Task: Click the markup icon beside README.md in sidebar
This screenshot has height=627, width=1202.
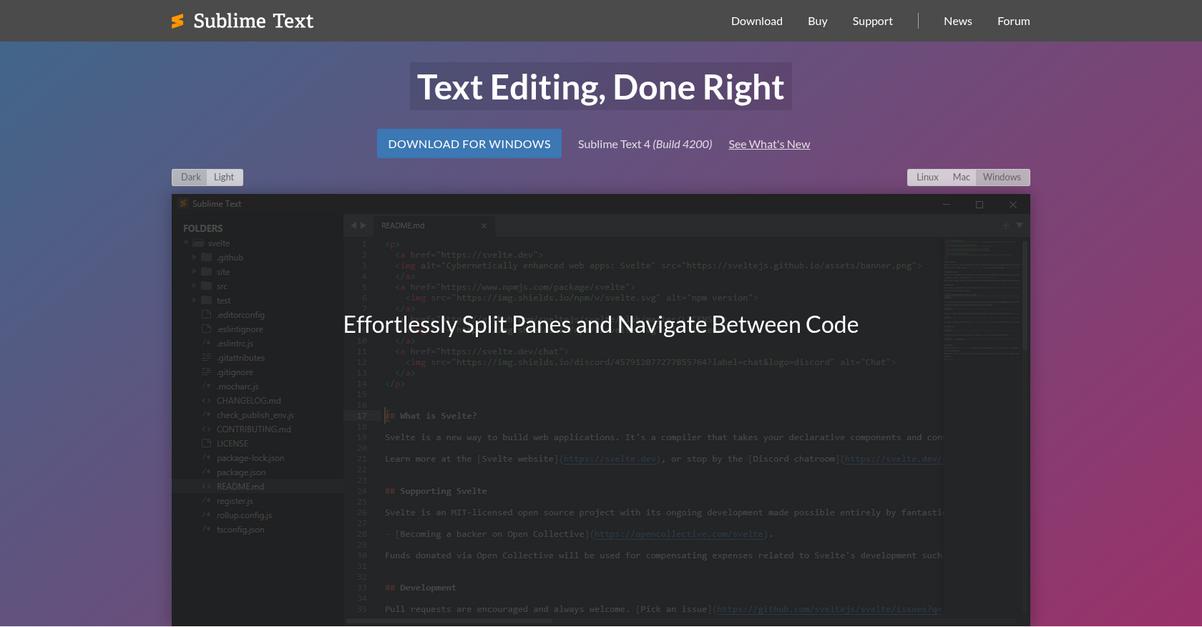Action: [207, 487]
